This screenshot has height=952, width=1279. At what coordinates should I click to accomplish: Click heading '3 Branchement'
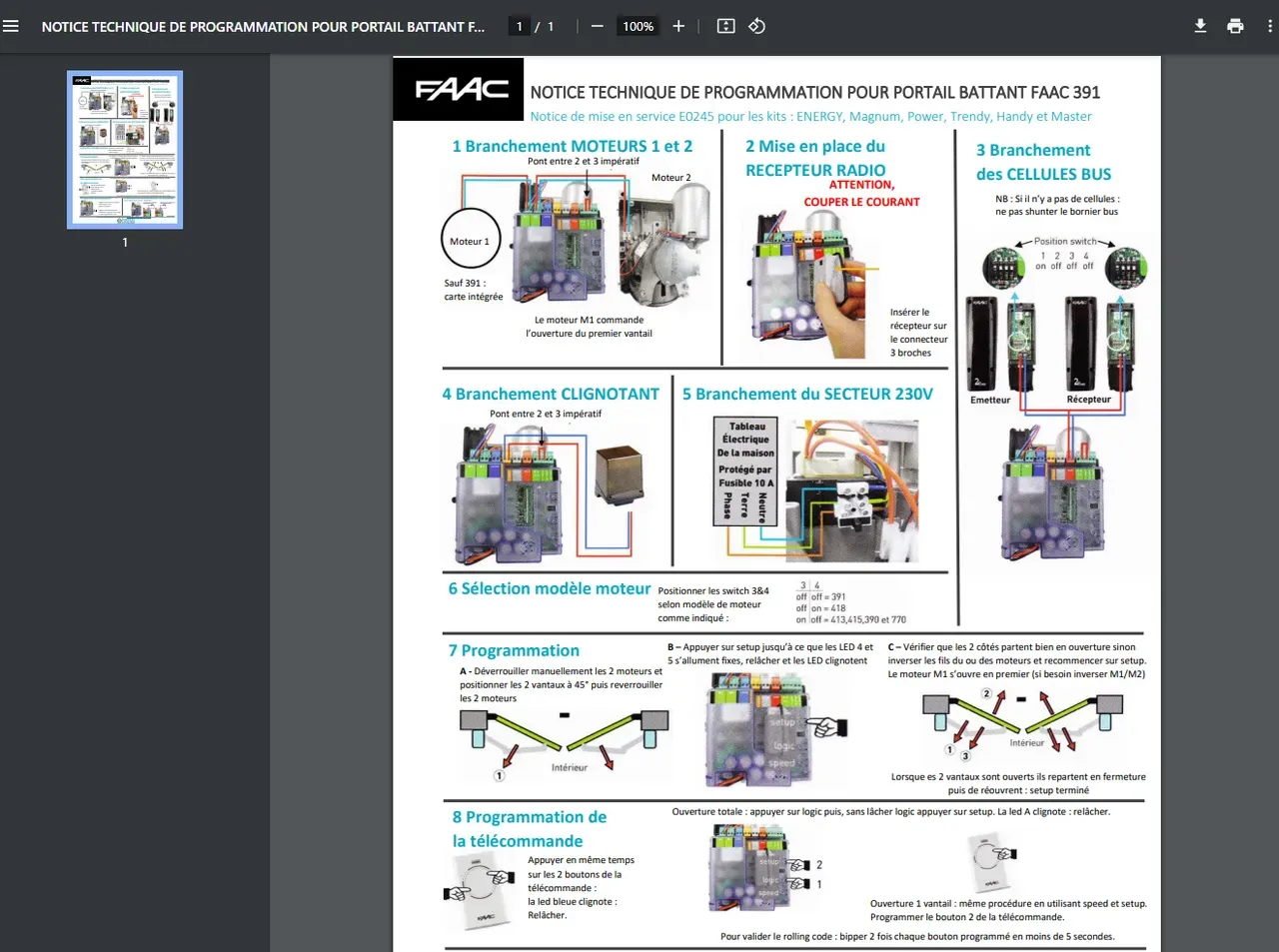coord(1033,150)
